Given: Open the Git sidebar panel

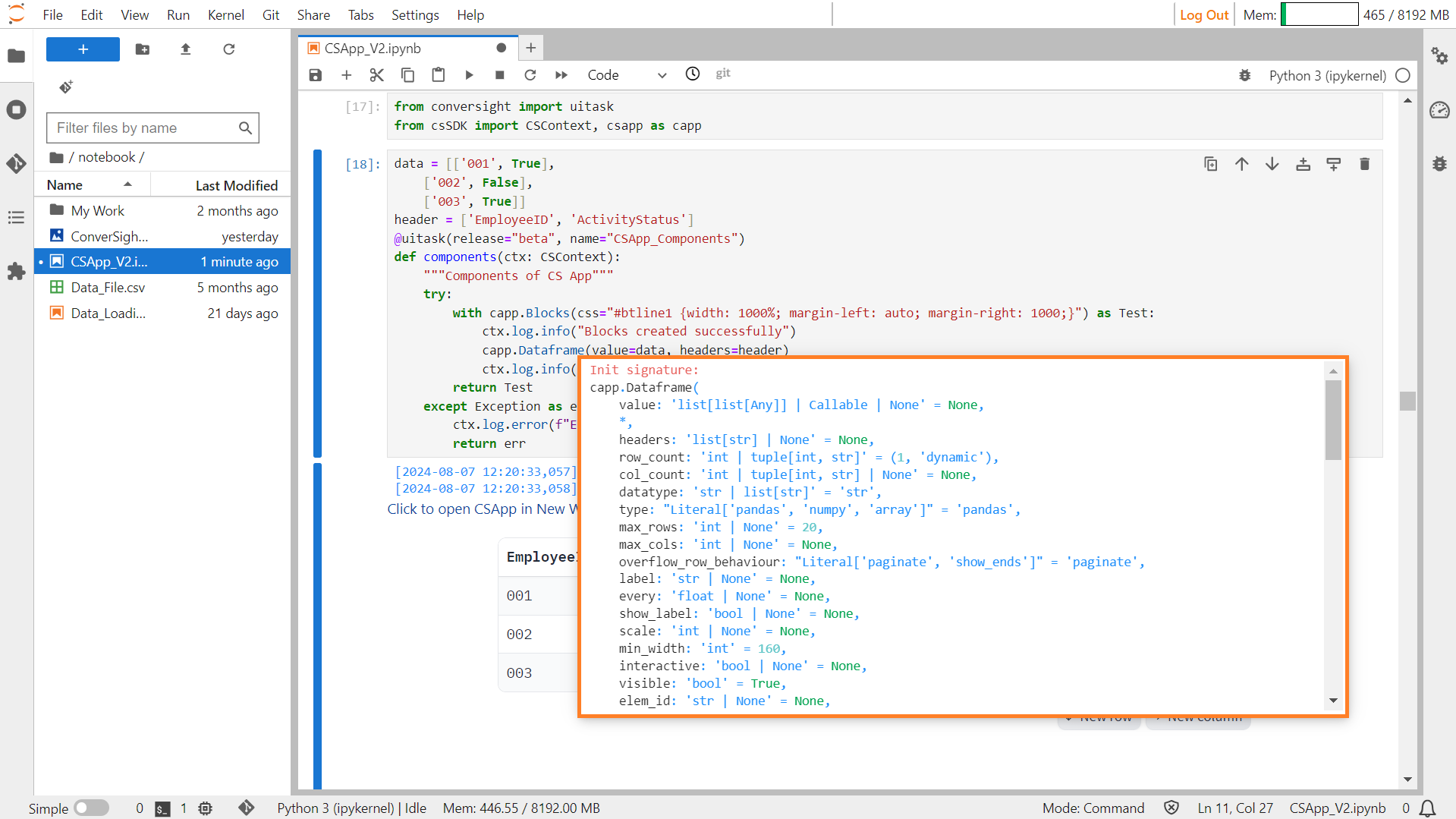Looking at the screenshot, I should coord(17,163).
